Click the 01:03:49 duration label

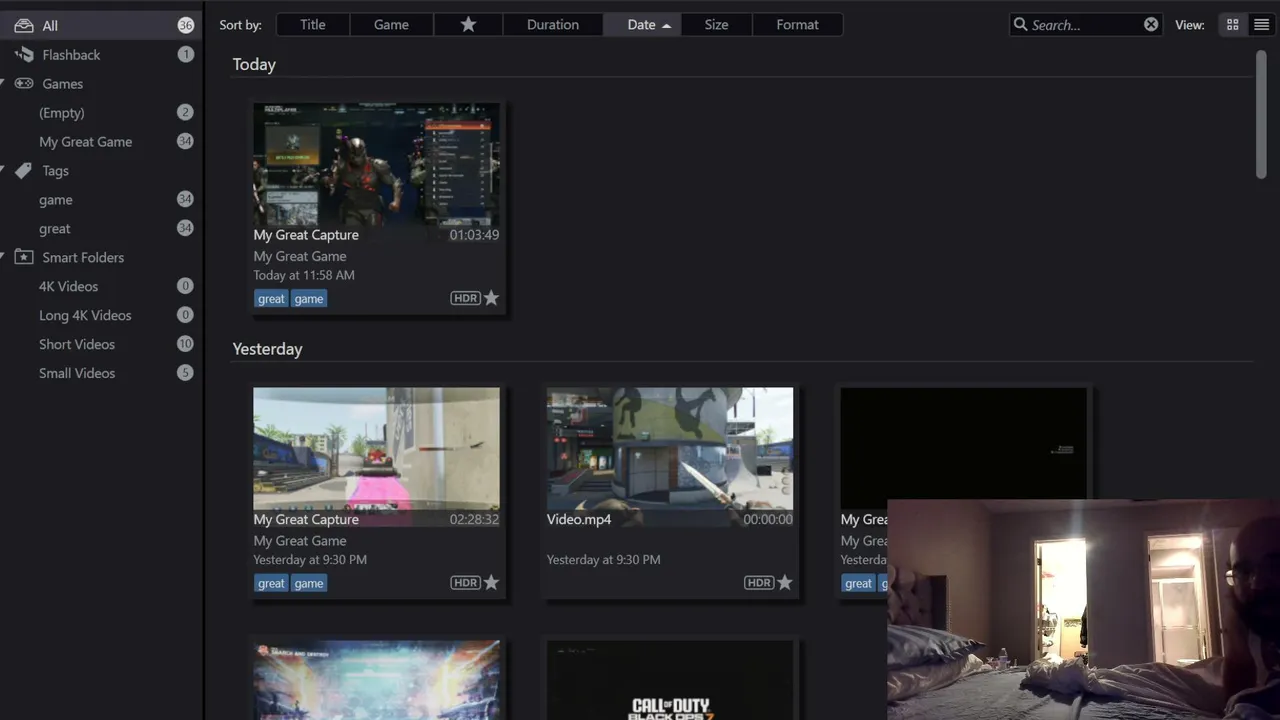pos(474,235)
